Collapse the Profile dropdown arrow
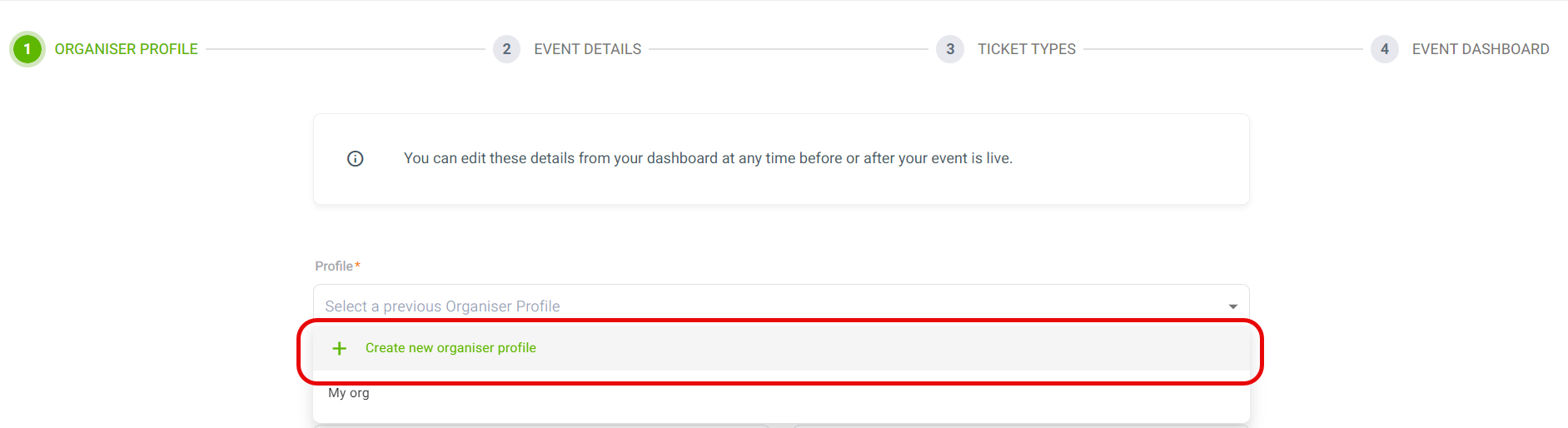This screenshot has height=428, width=1568. 1233,306
